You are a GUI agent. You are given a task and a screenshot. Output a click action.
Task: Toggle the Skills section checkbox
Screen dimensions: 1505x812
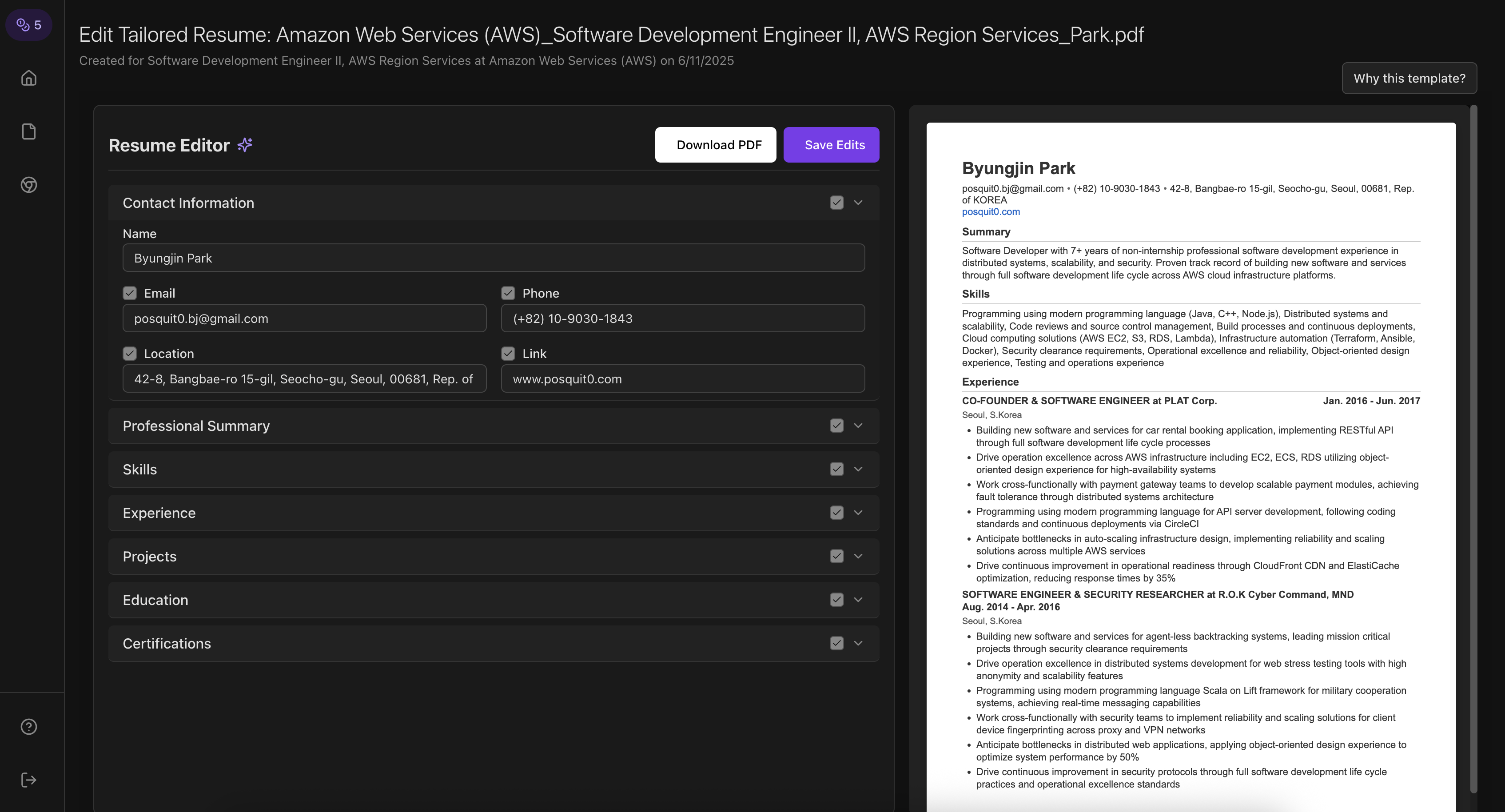[x=836, y=469]
